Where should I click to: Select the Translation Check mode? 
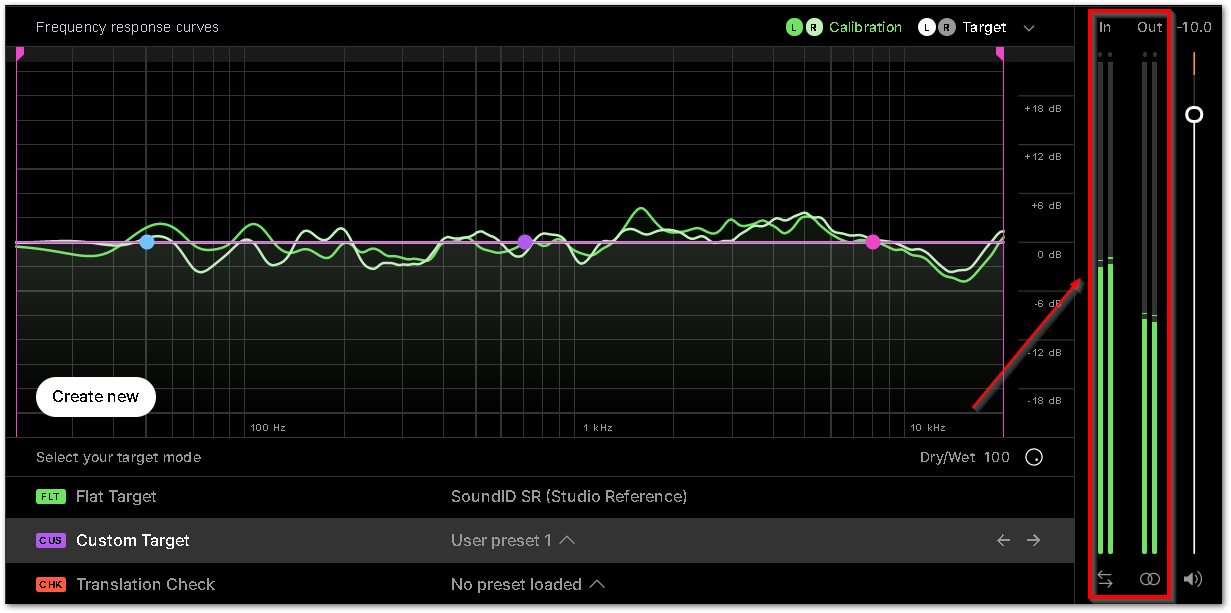point(540,585)
